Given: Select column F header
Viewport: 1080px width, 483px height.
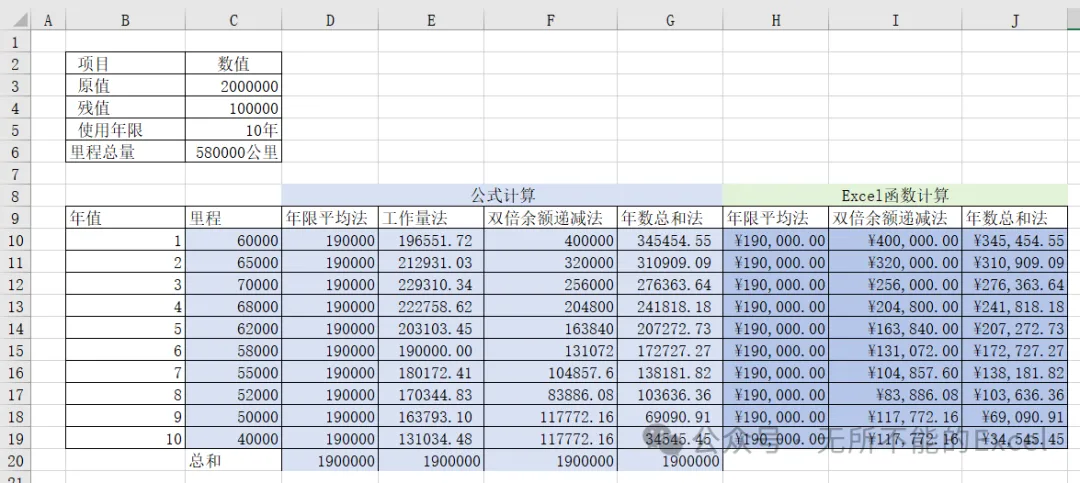Looking at the screenshot, I should pyautogui.click(x=550, y=21).
